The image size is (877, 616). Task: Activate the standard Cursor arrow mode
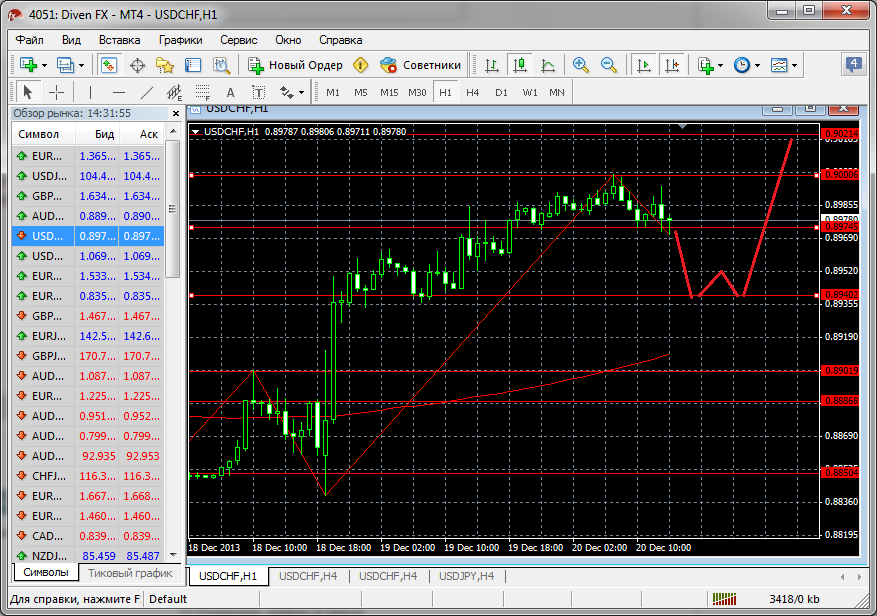(x=27, y=92)
